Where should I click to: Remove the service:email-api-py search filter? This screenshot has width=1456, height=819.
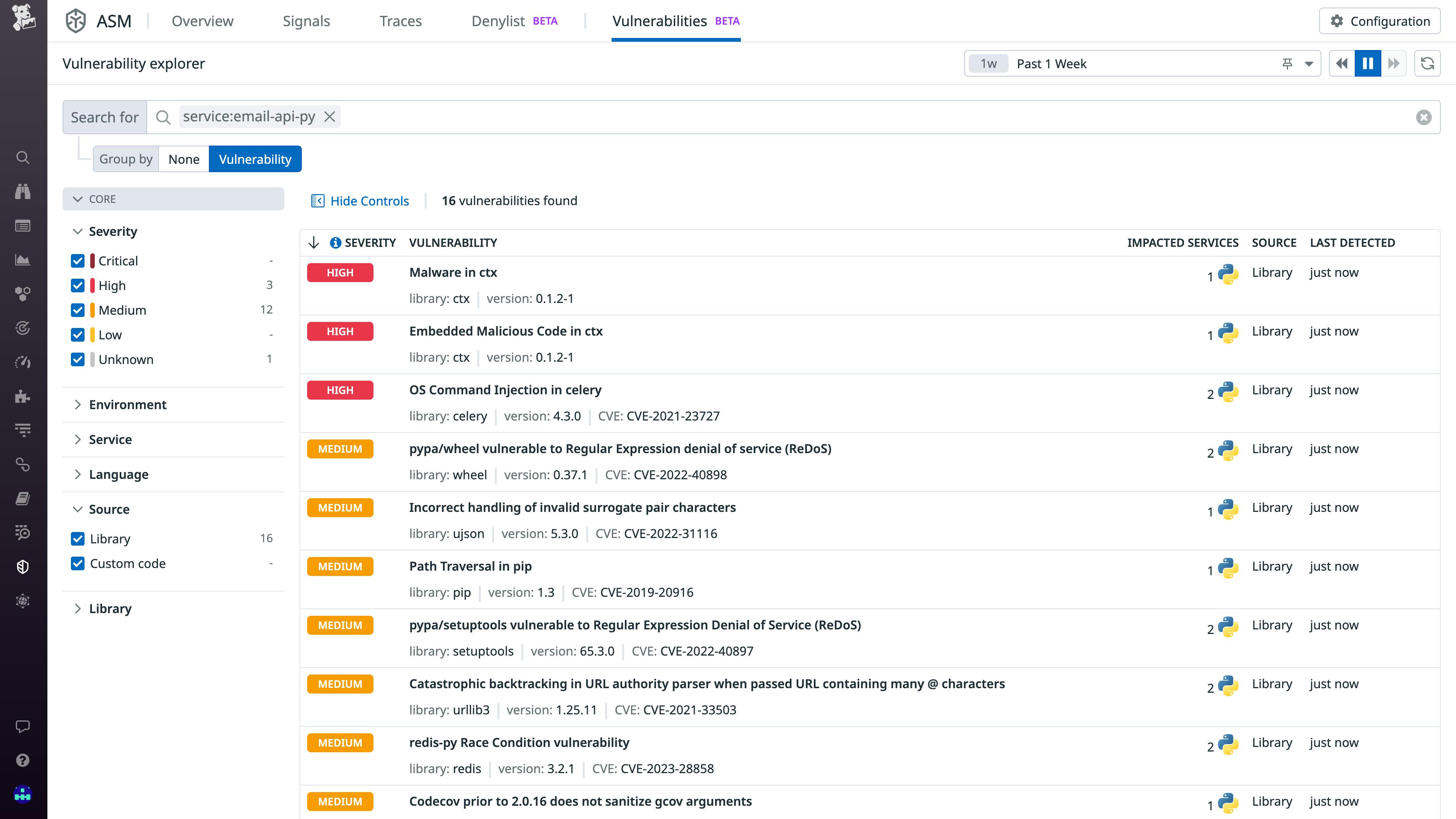pyautogui.click(x=329, y=116)
